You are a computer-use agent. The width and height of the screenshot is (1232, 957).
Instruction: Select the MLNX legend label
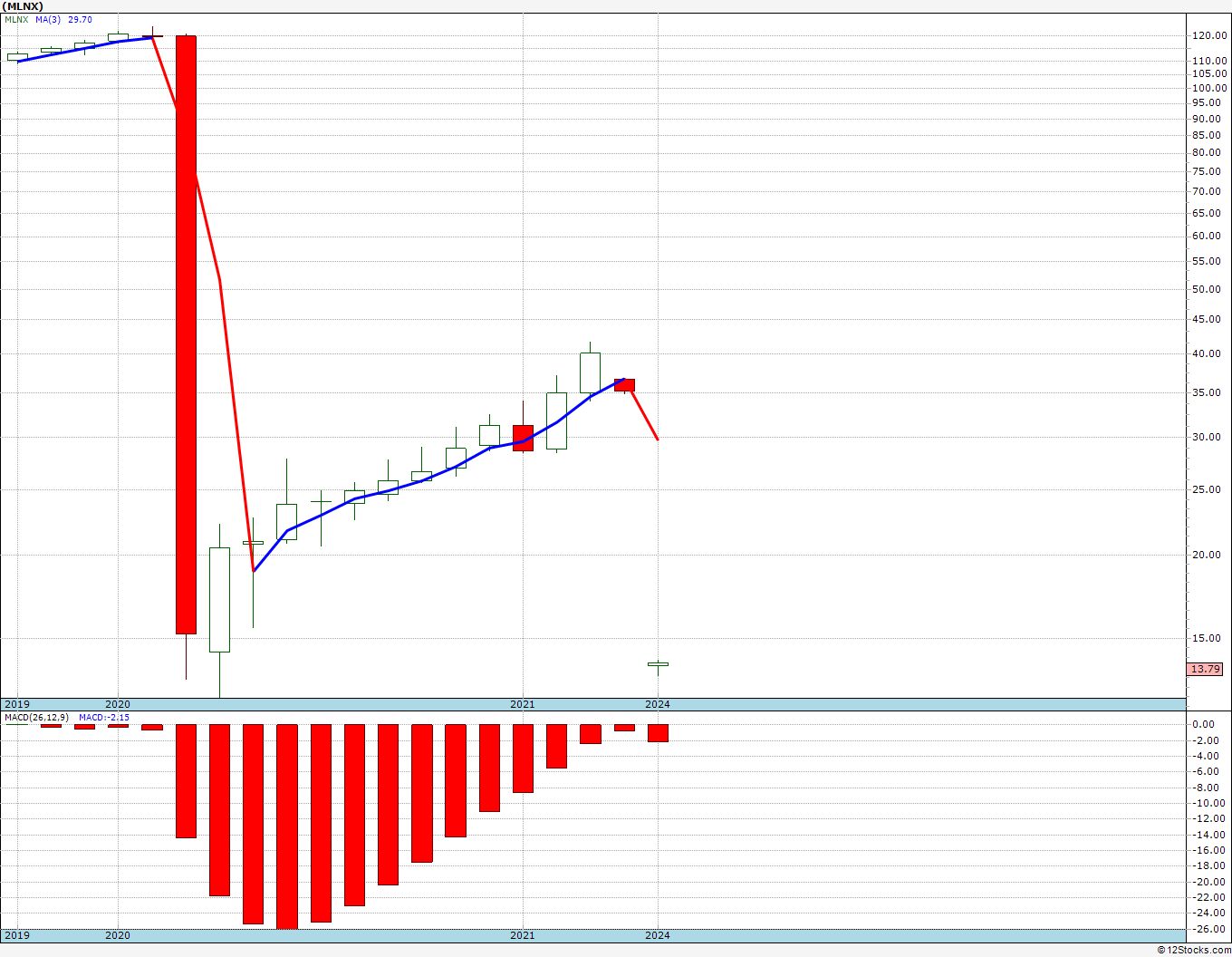[x=16, y=20]
